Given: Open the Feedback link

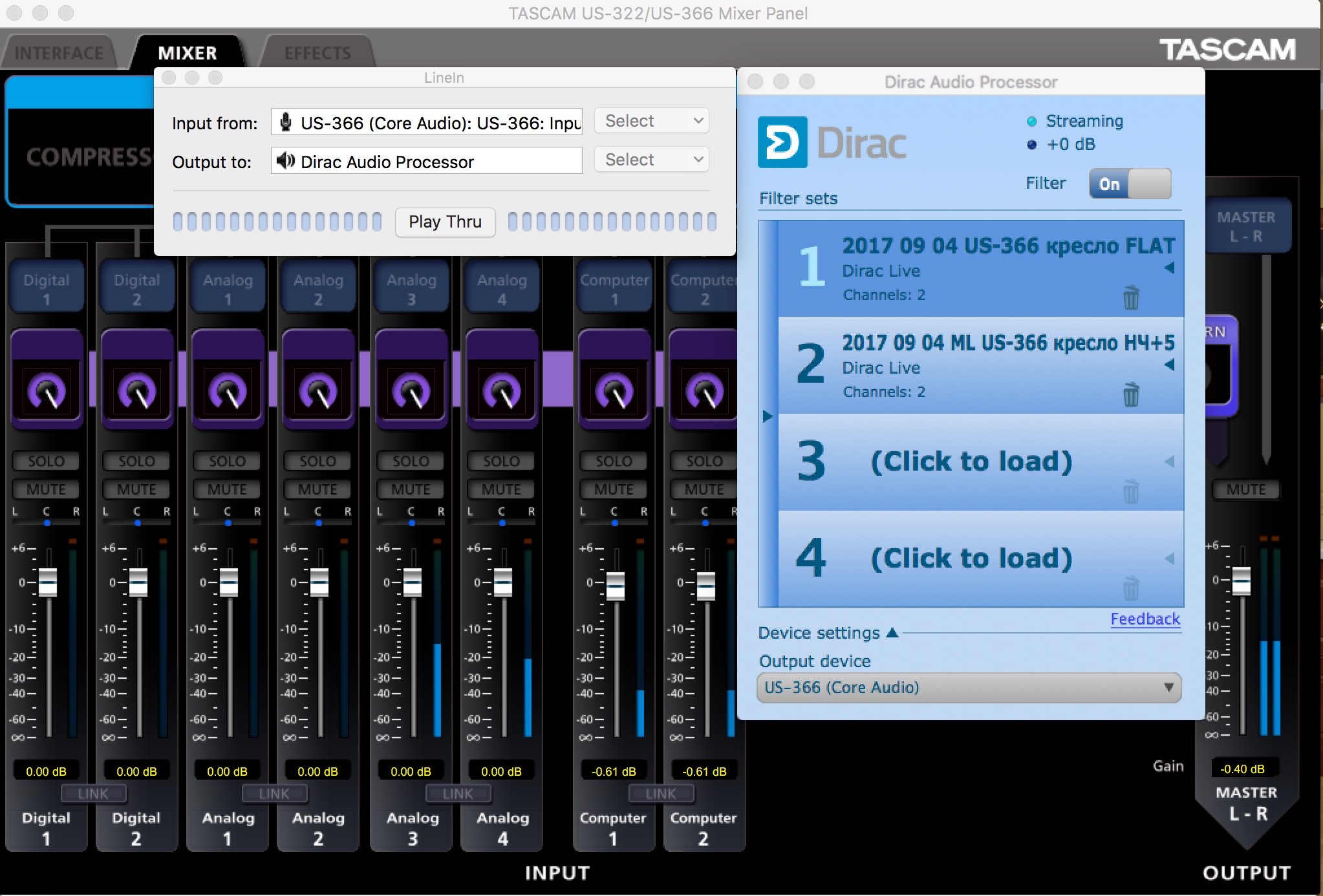Looking at the screenshot, I should click(1145, 619).
